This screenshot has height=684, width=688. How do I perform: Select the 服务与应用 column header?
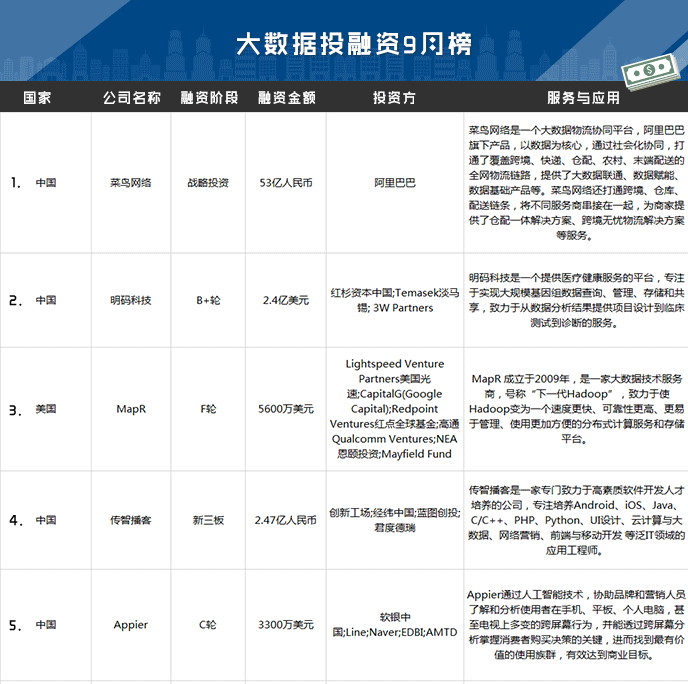583,97
